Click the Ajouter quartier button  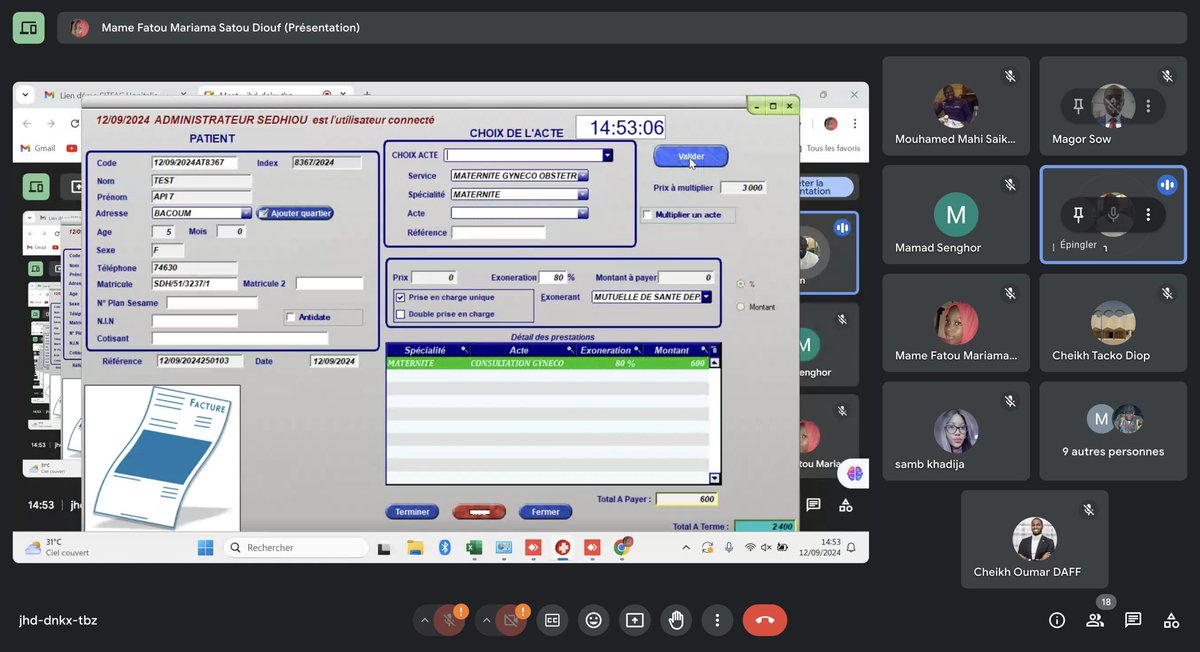(x=296, y=213)
